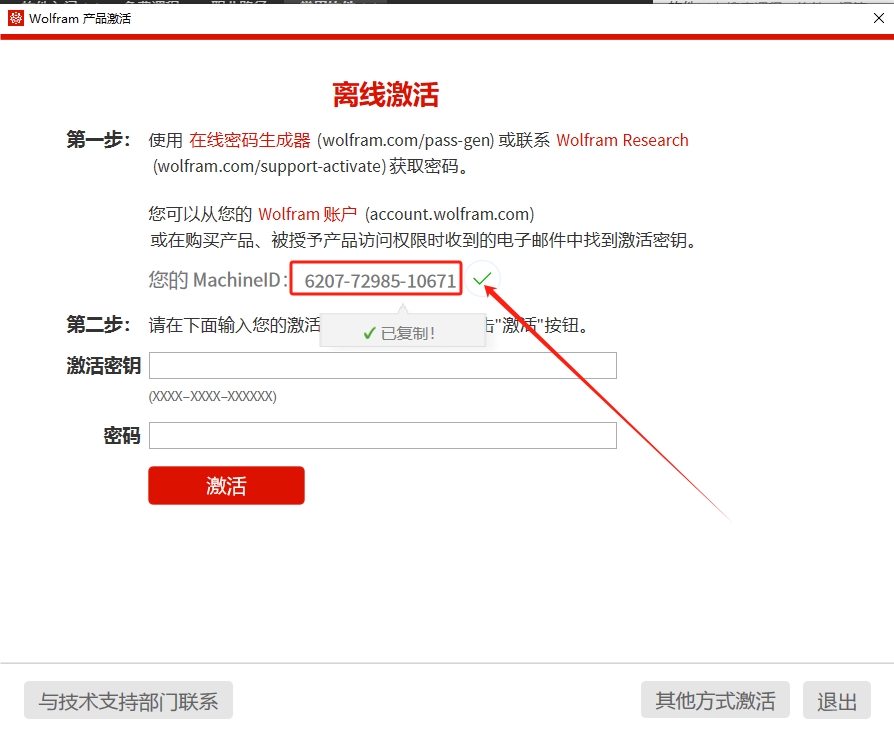
Task: Click the red 激活 activation button
Action: pos(226,485)
